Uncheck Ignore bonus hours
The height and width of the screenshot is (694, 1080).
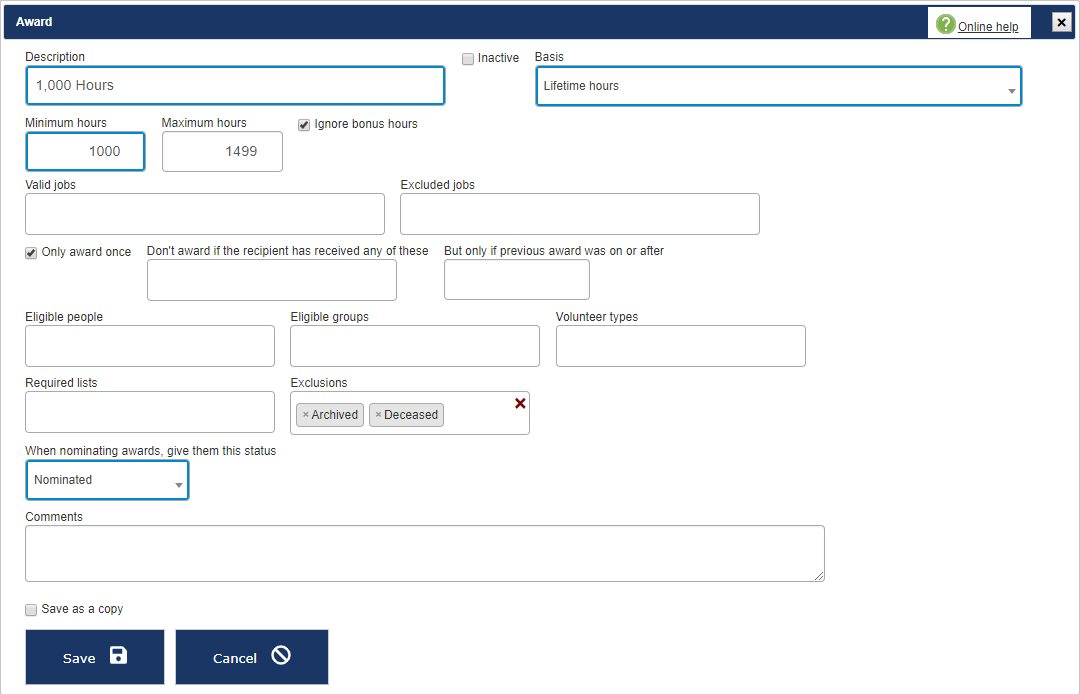pos(304,125)
